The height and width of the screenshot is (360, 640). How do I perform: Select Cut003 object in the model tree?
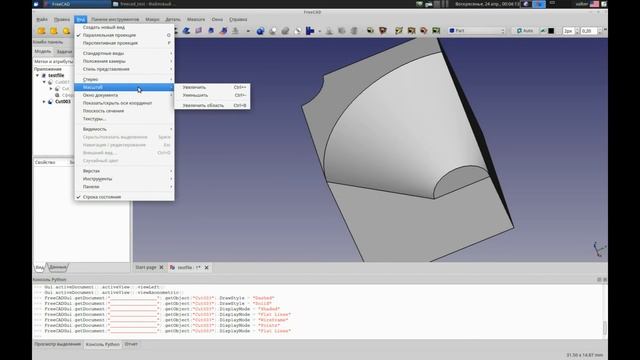[x=63, y=102]
